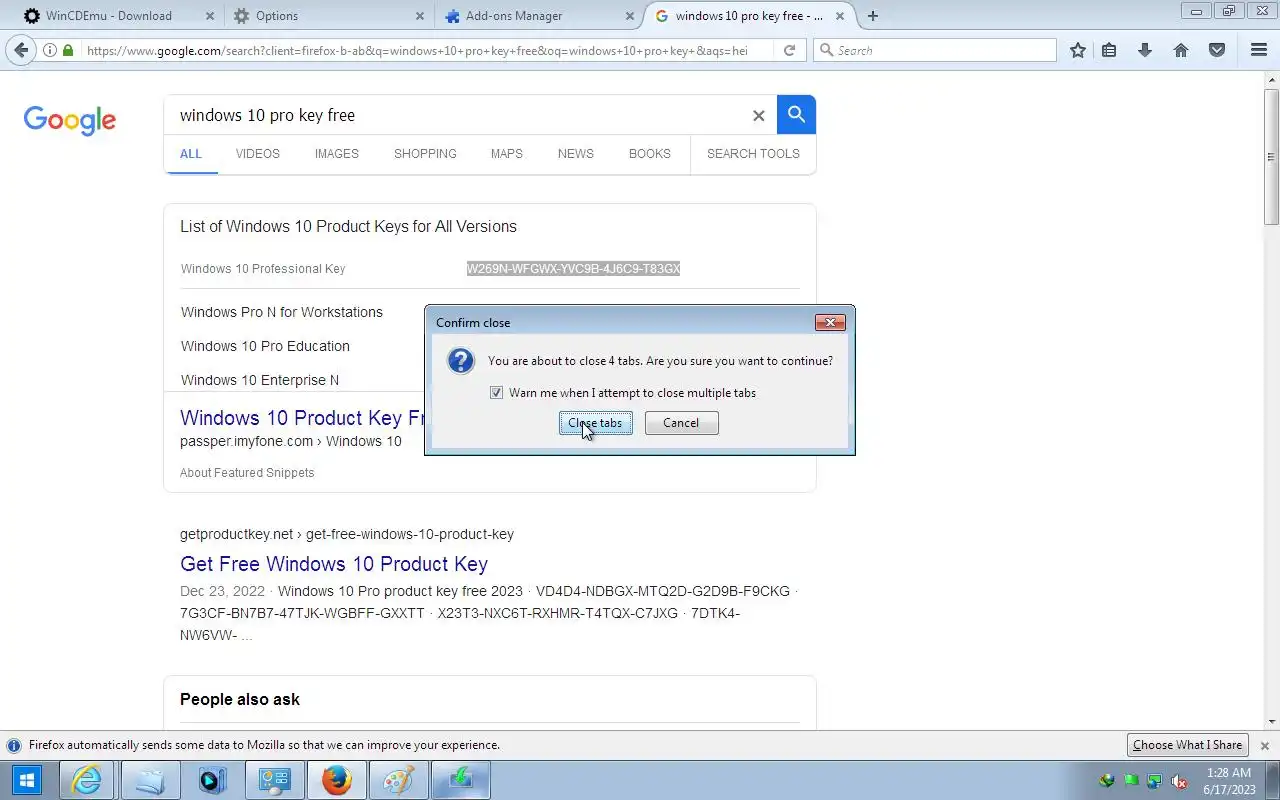Open the Pocket icon in toolbar
The image size is (1280, 800).
click(x=1217, y=50)
